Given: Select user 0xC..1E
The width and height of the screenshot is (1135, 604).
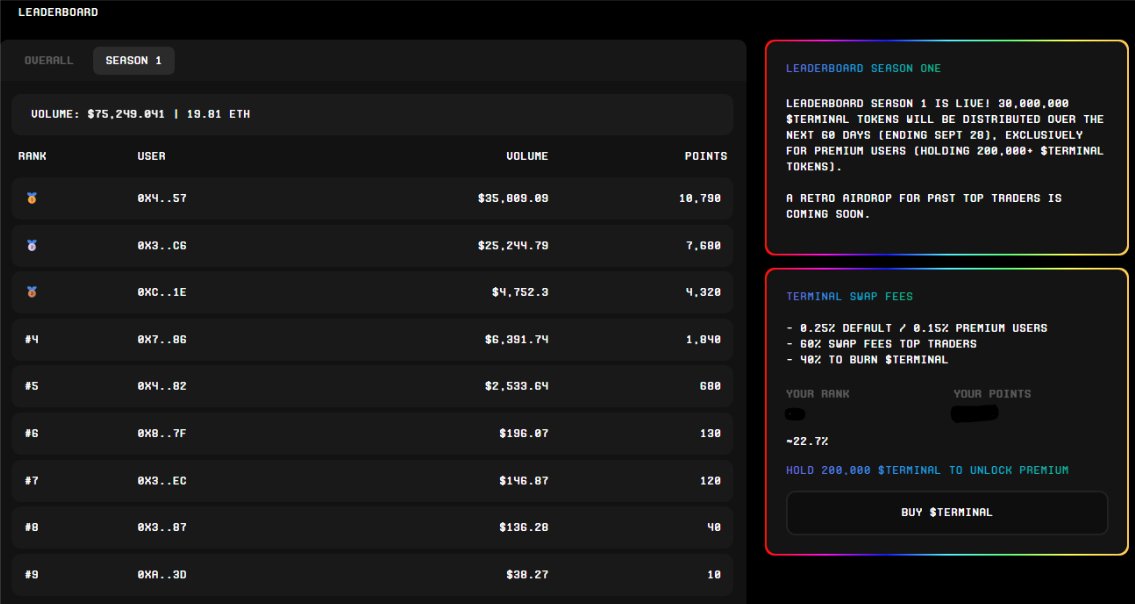Looking at the screenshot, I should coord(161,292).
